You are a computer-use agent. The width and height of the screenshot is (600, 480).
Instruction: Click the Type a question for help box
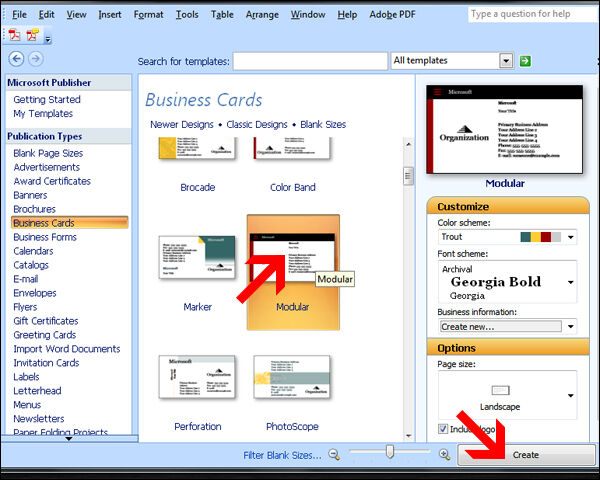tap(532, 14)
